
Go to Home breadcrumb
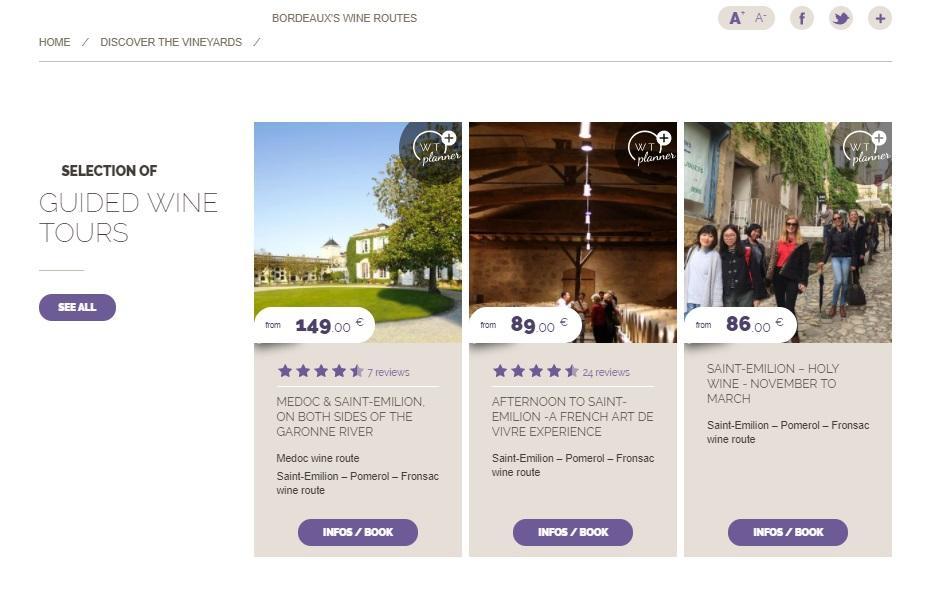[54, 42]
